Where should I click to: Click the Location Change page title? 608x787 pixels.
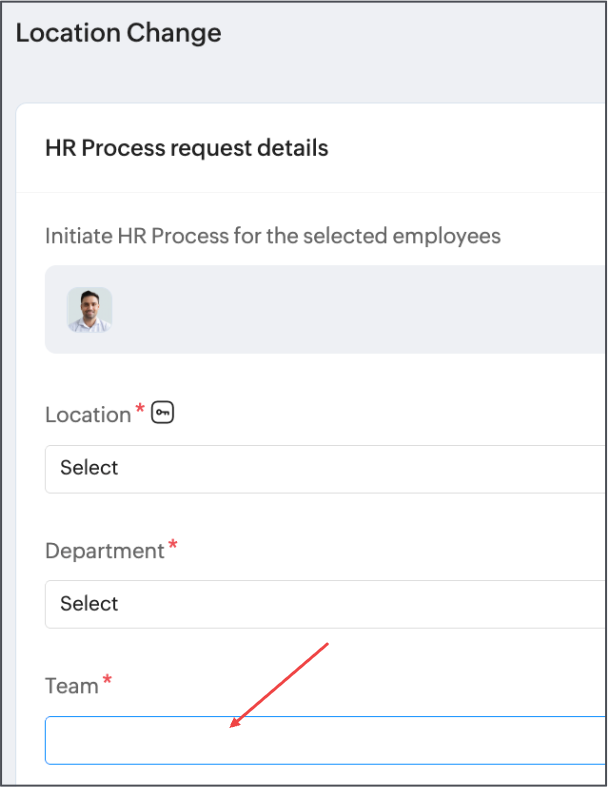pos(118,33)
